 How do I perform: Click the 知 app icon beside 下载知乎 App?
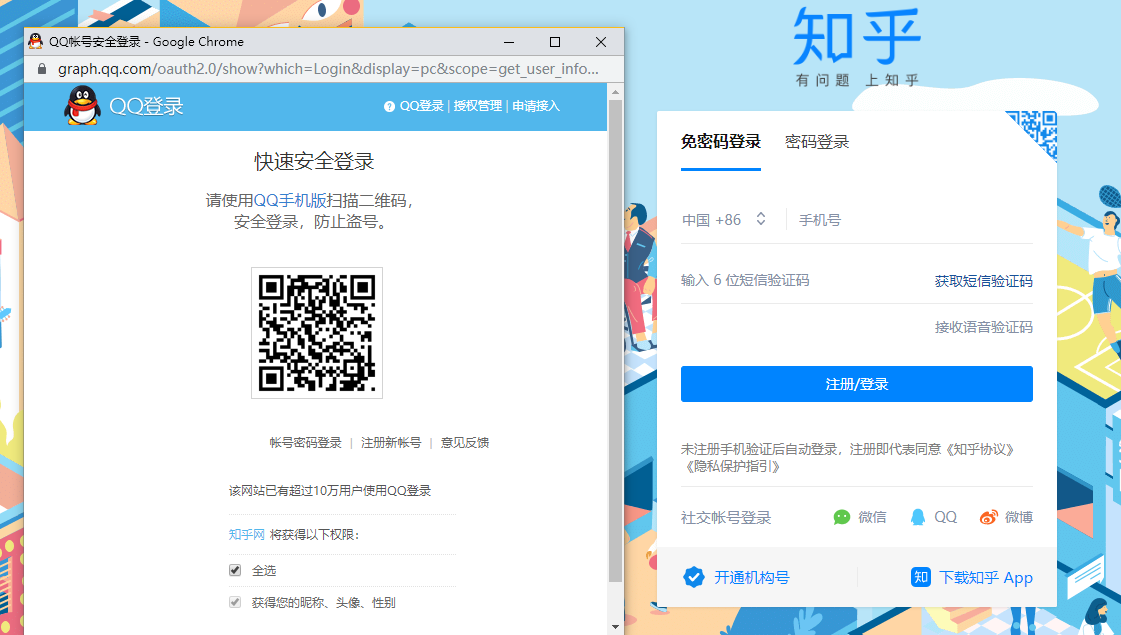(x=920, y=576)
